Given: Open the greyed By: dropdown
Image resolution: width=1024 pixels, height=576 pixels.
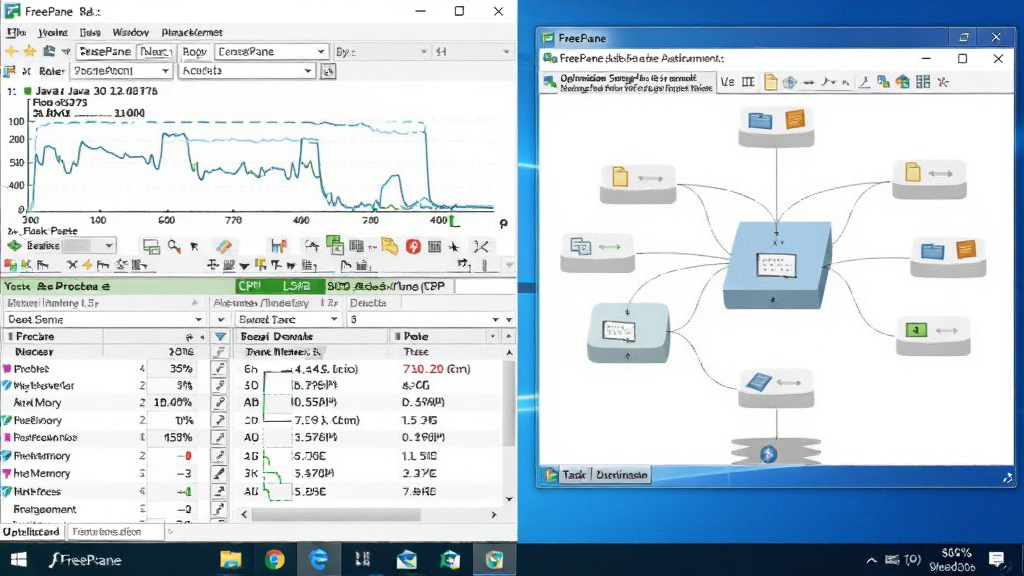Looking at the screenshot, I should point(381,51).
